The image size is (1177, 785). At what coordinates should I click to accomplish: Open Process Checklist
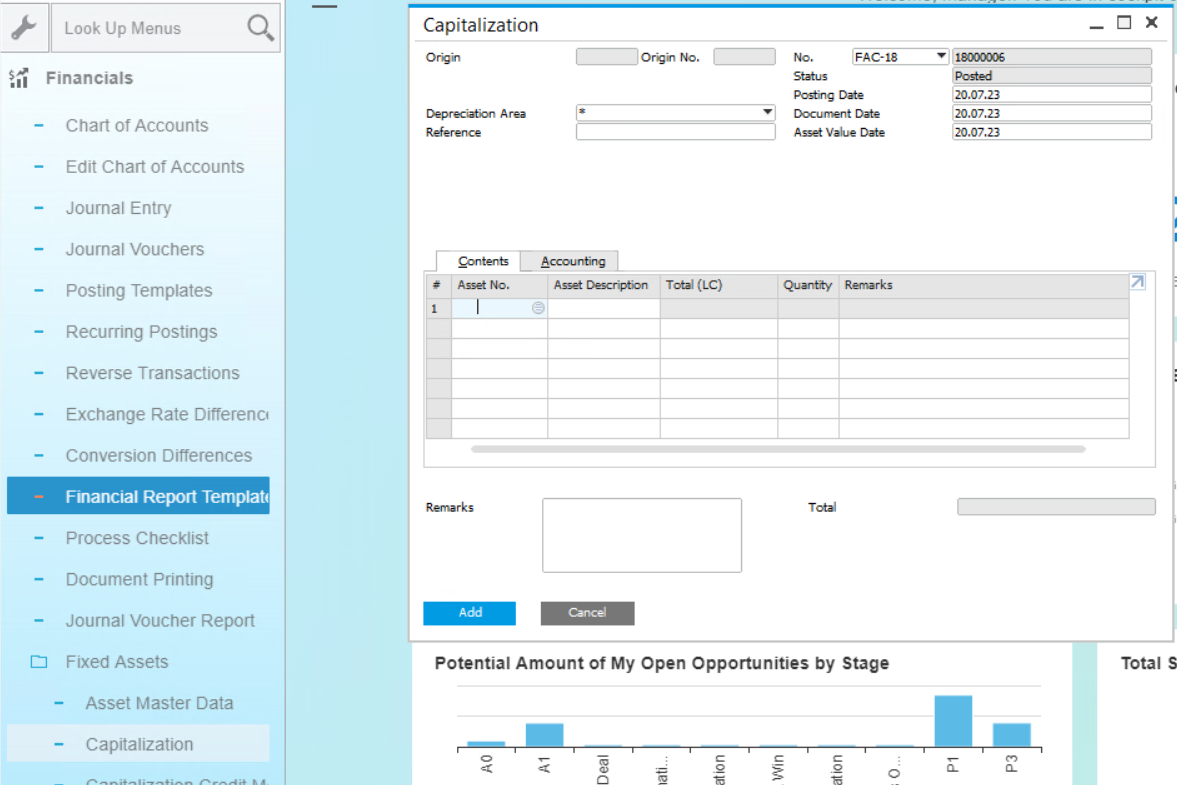click(137, 538)
